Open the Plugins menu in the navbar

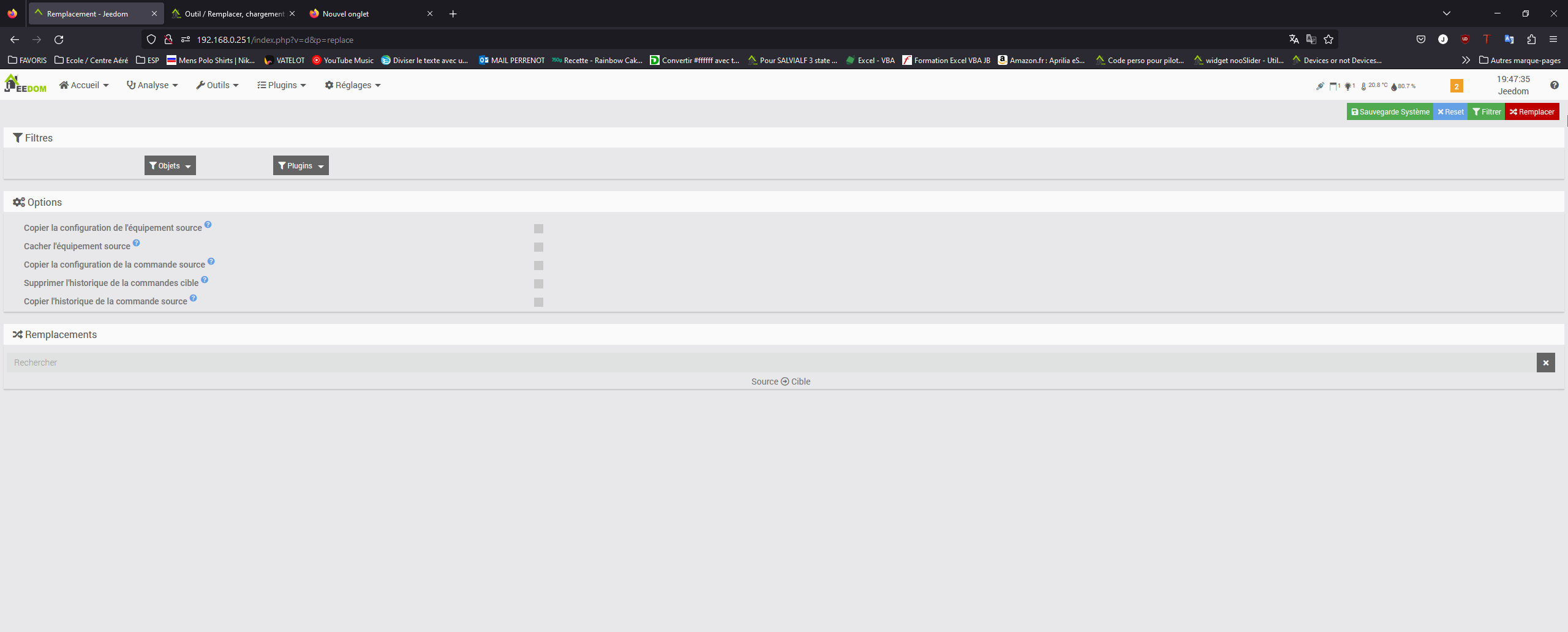(x=282, y=85)
